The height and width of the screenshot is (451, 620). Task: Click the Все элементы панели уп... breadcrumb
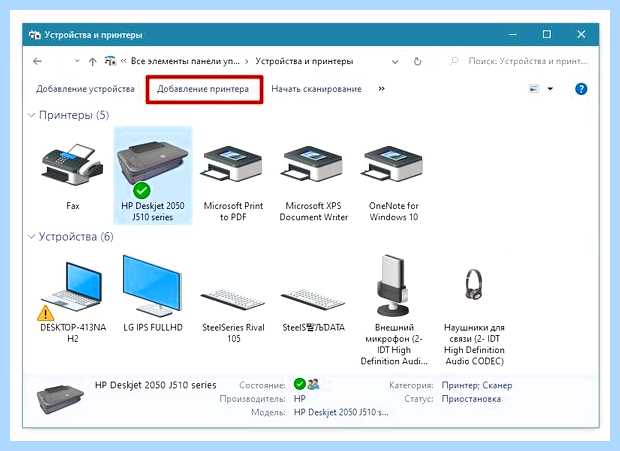[x=185, y=61]
